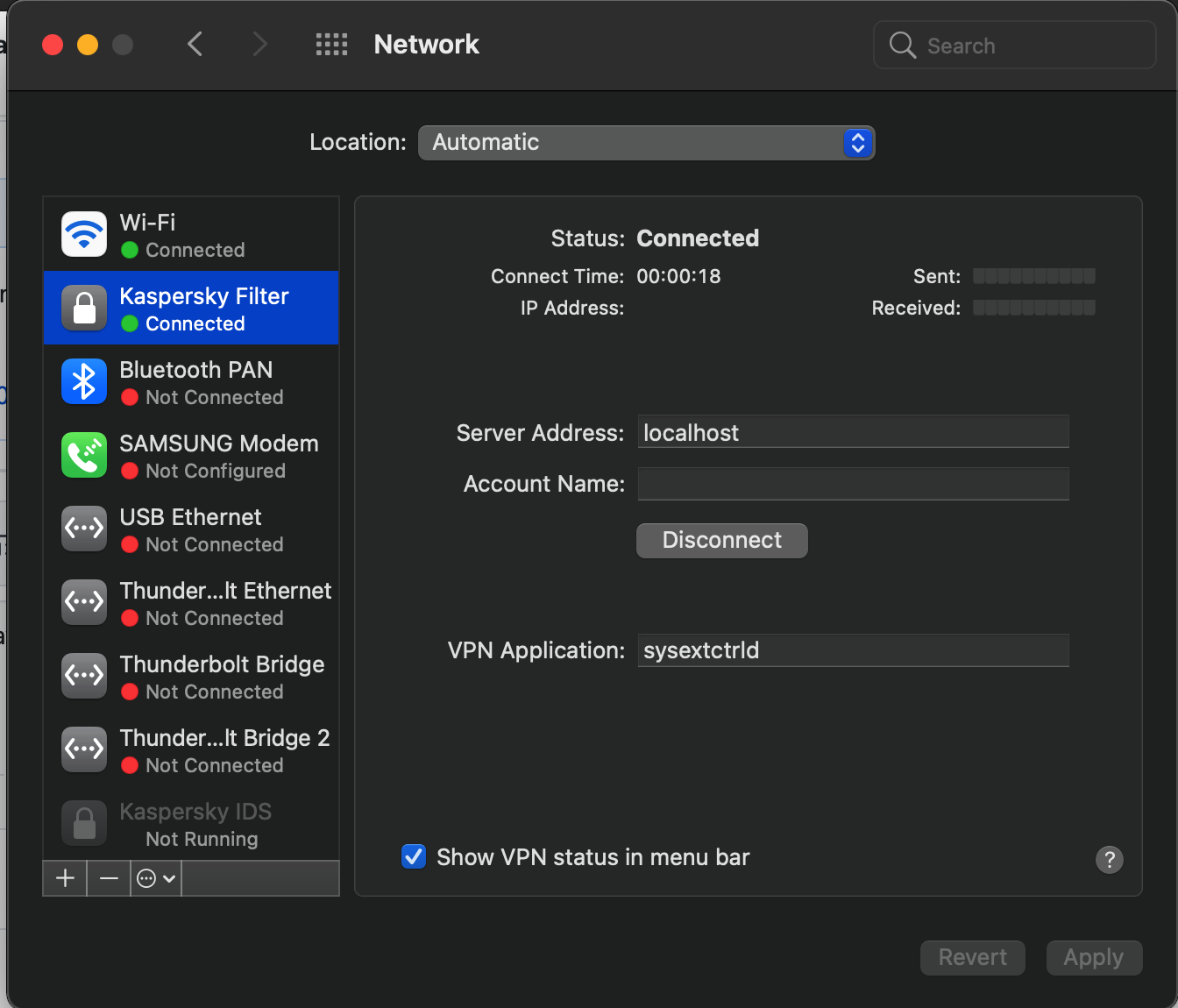Click inside the Account Name field
This screenshot has width=1178, height=1008.
tap(853, 484)
